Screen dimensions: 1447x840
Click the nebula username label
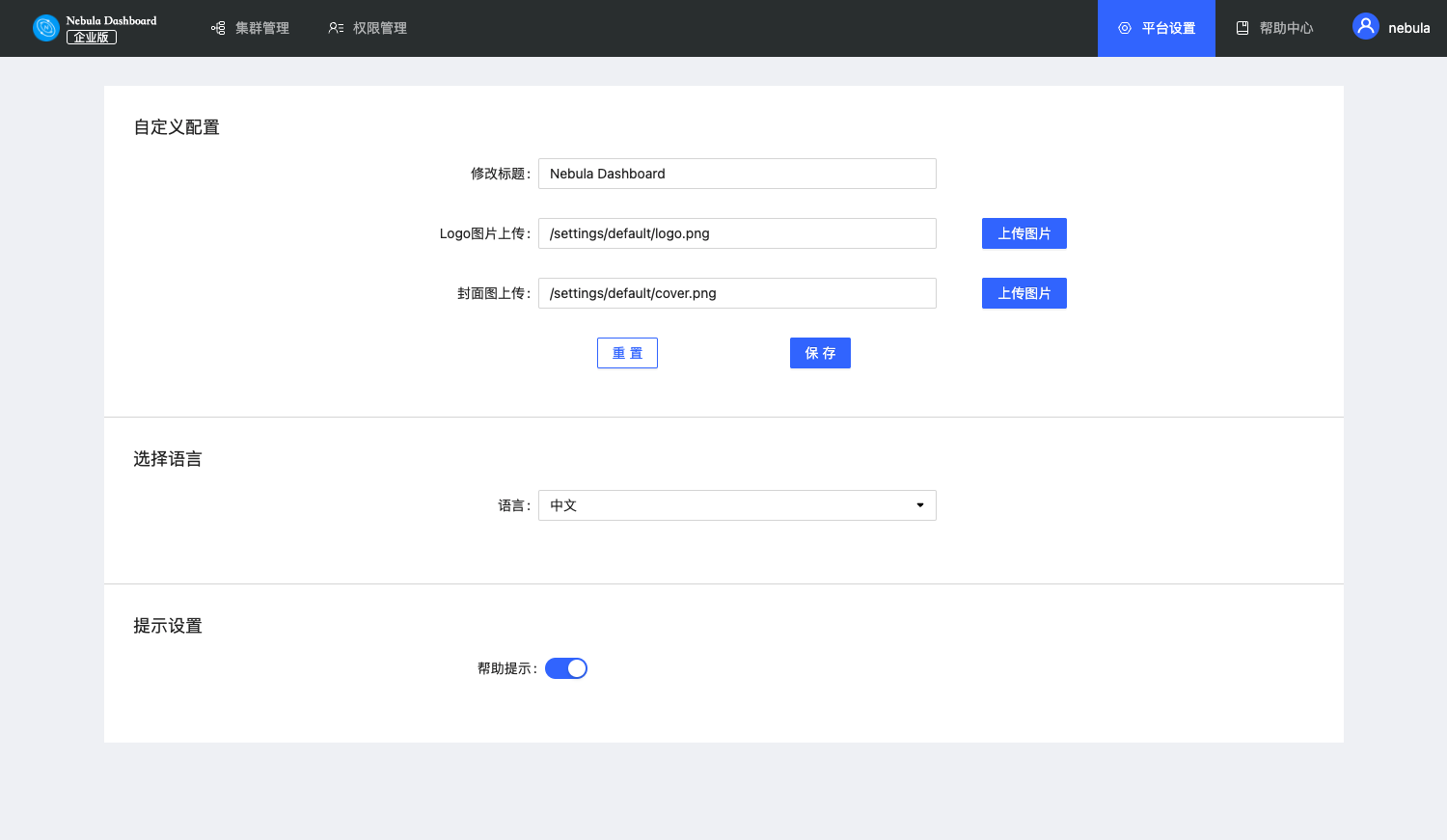tap(1408, 28)
